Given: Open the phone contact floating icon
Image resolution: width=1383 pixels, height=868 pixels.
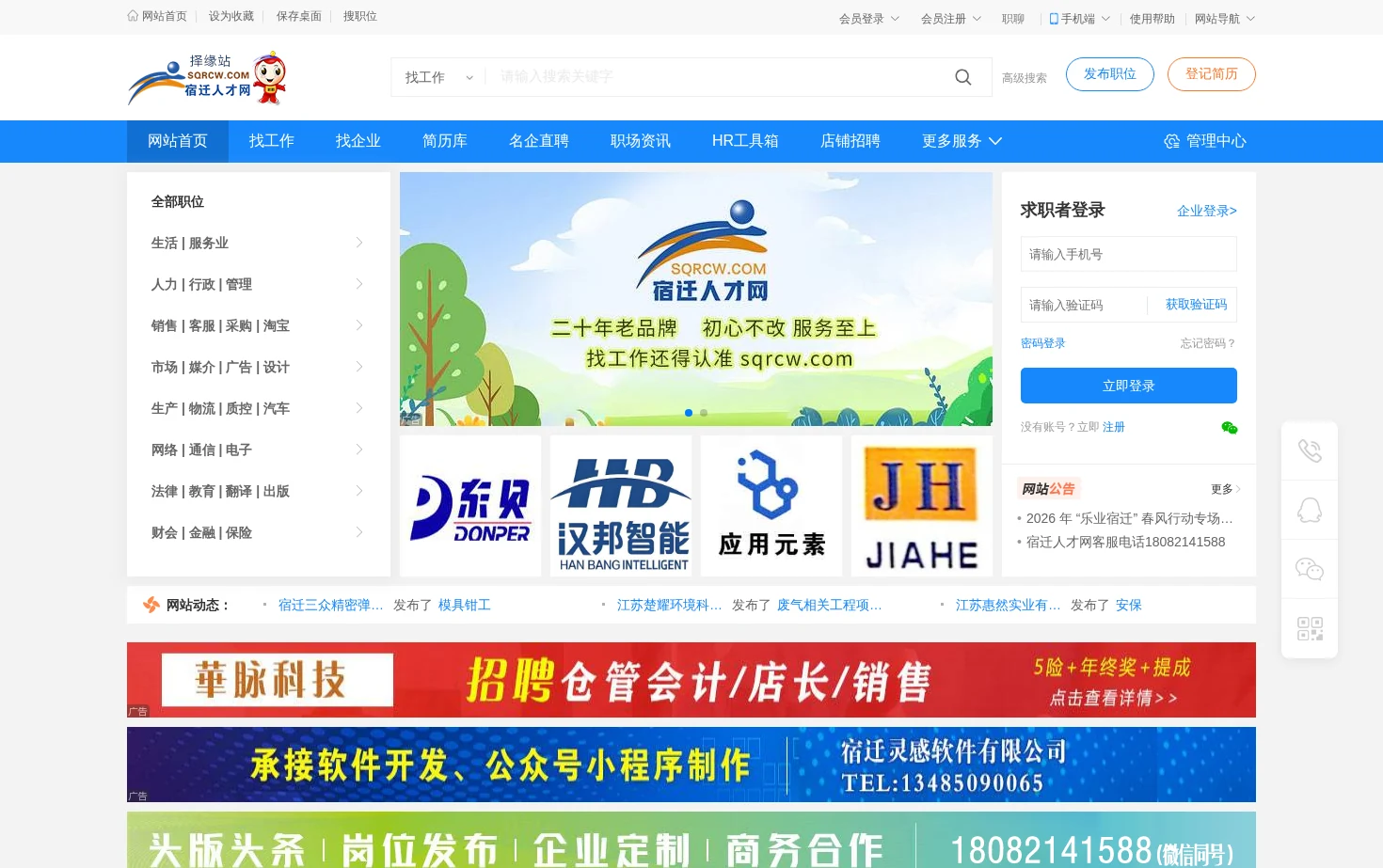Looking at the screenshot, I should point(1310,450).
